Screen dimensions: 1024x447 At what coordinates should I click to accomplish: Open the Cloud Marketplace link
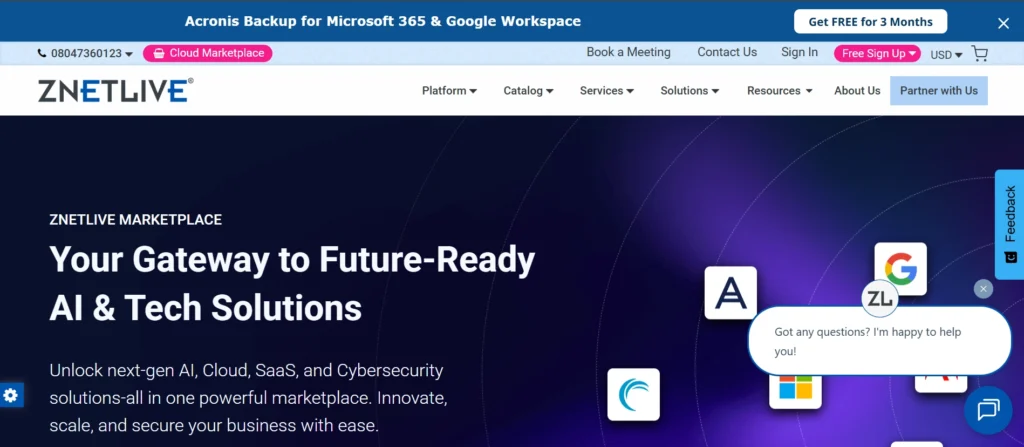pyautogui.click(x=207, y=54)
